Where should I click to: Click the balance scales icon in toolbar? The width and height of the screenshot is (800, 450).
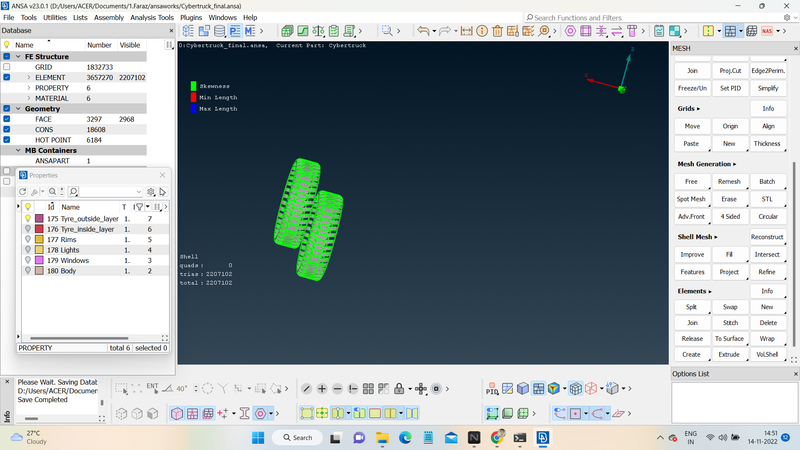[x=318, y=31]
